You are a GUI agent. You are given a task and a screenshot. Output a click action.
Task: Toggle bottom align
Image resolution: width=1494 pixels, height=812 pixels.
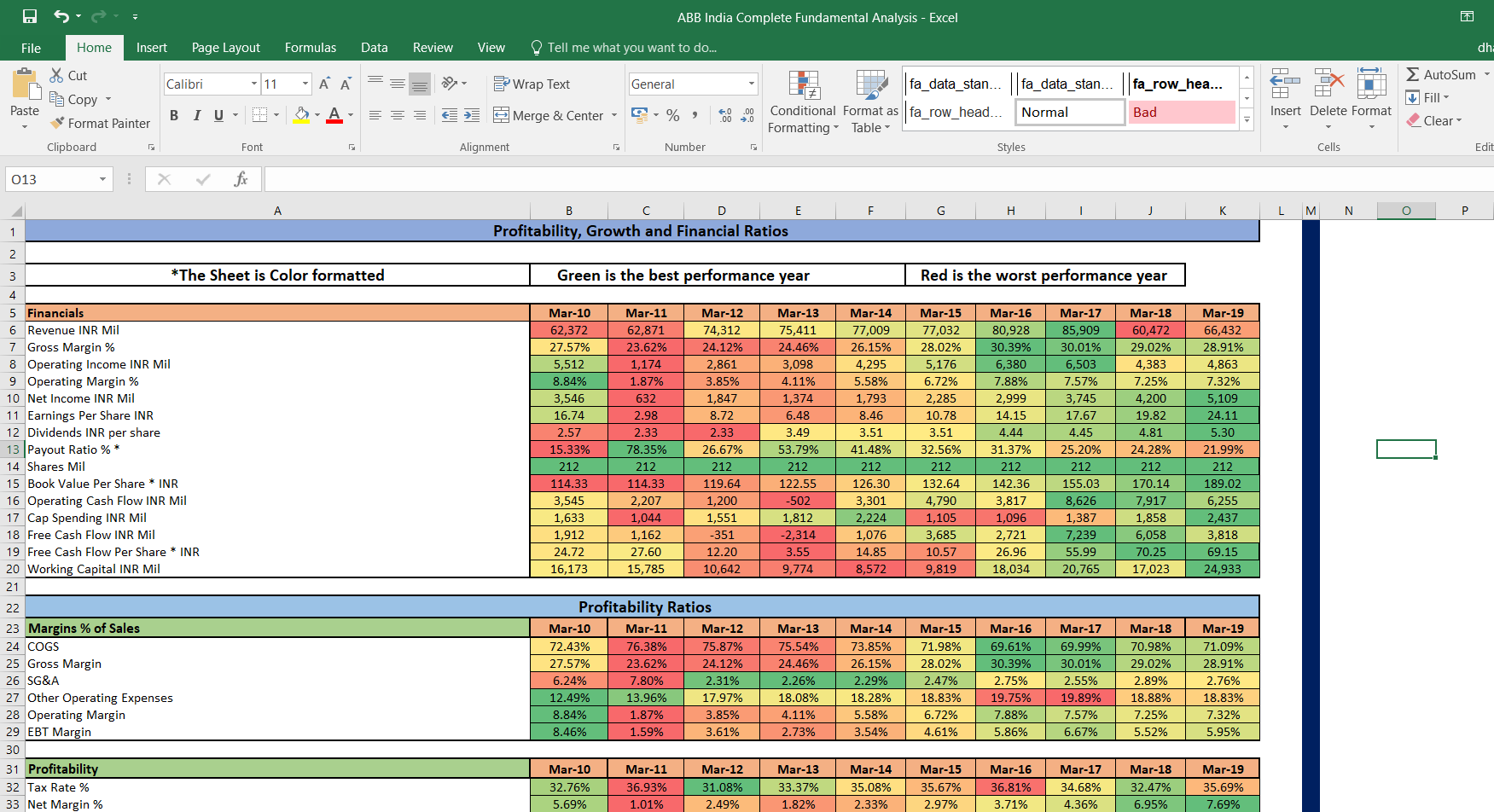point(420,84)
